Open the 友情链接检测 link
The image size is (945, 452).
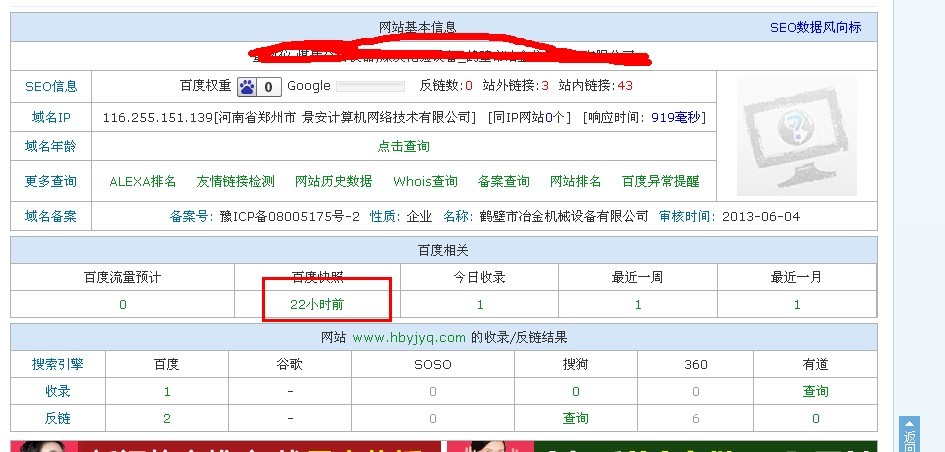236,181
